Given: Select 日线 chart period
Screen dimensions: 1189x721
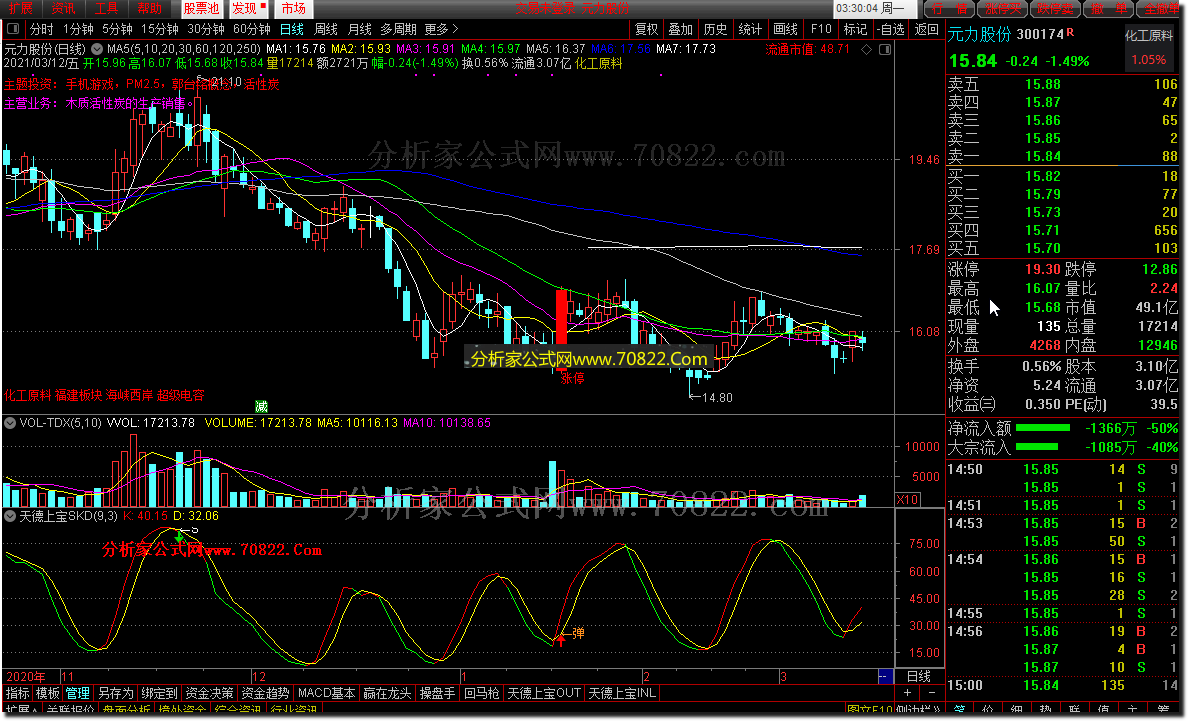Looking at the screenshot, I should pos(292,29).
